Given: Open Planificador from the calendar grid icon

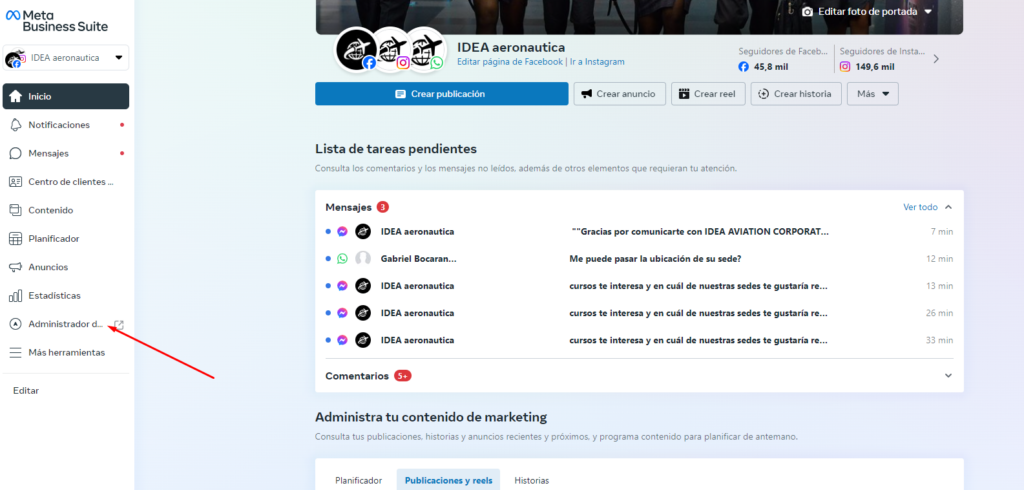Looking at the screenshot, I should coord(16,238).
